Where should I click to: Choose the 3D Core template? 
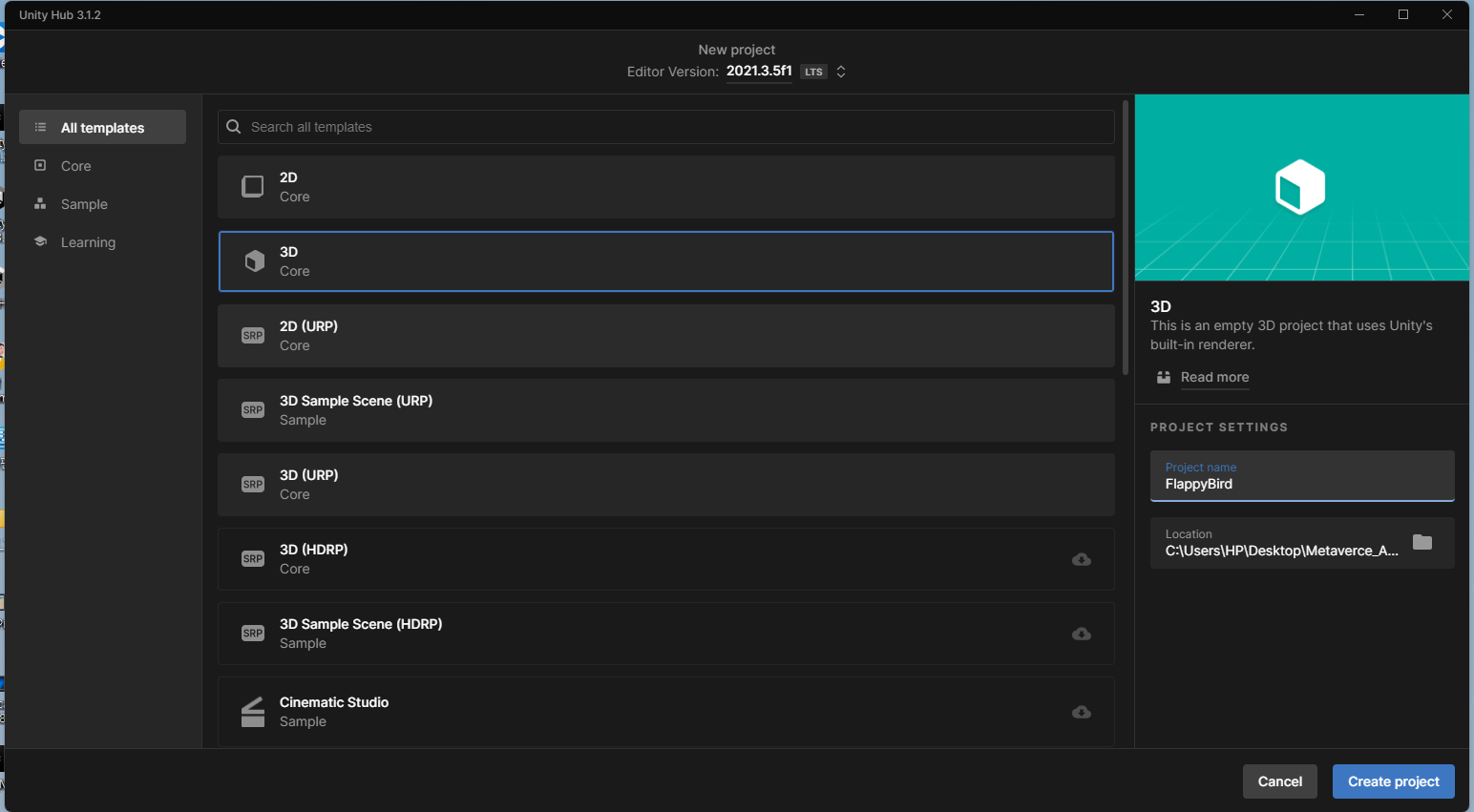[666, 261]
